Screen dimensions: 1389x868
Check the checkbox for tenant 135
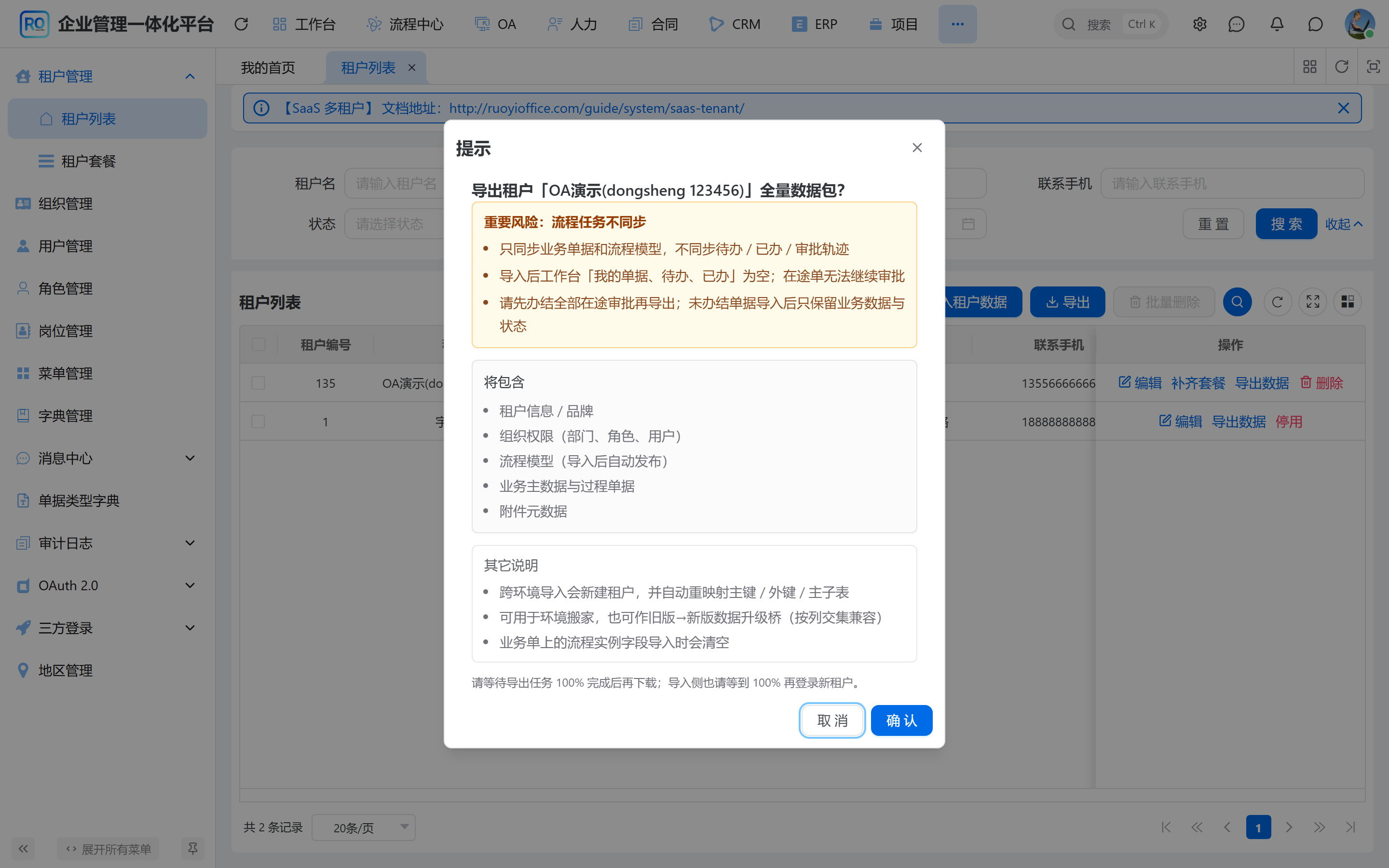(259, 383)
